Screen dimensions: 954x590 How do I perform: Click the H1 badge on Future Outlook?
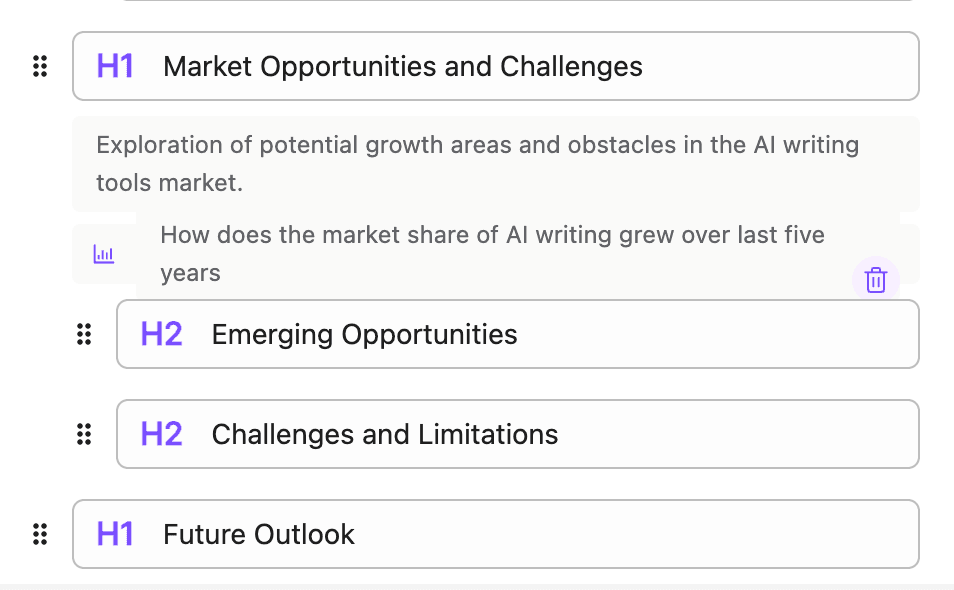point(115,534)
